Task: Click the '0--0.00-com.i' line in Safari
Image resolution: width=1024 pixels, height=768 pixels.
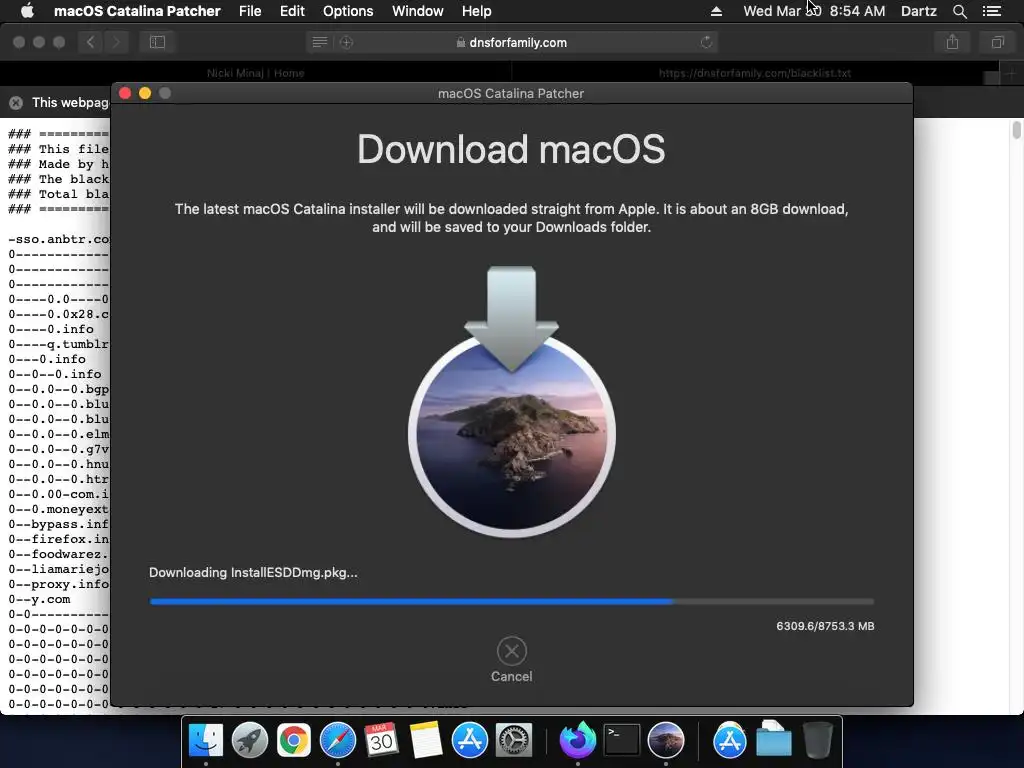Action: (59, 494)
